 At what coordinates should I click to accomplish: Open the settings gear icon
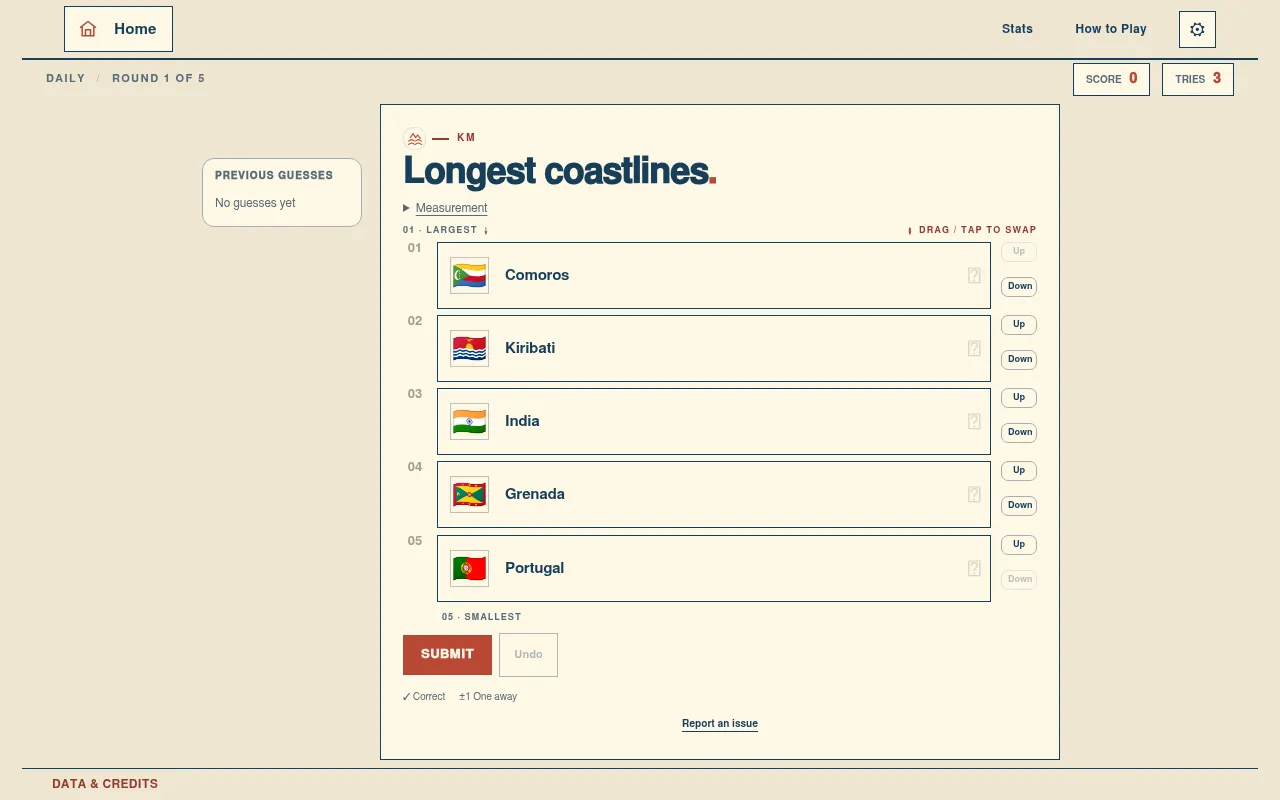pos(1197,30)
